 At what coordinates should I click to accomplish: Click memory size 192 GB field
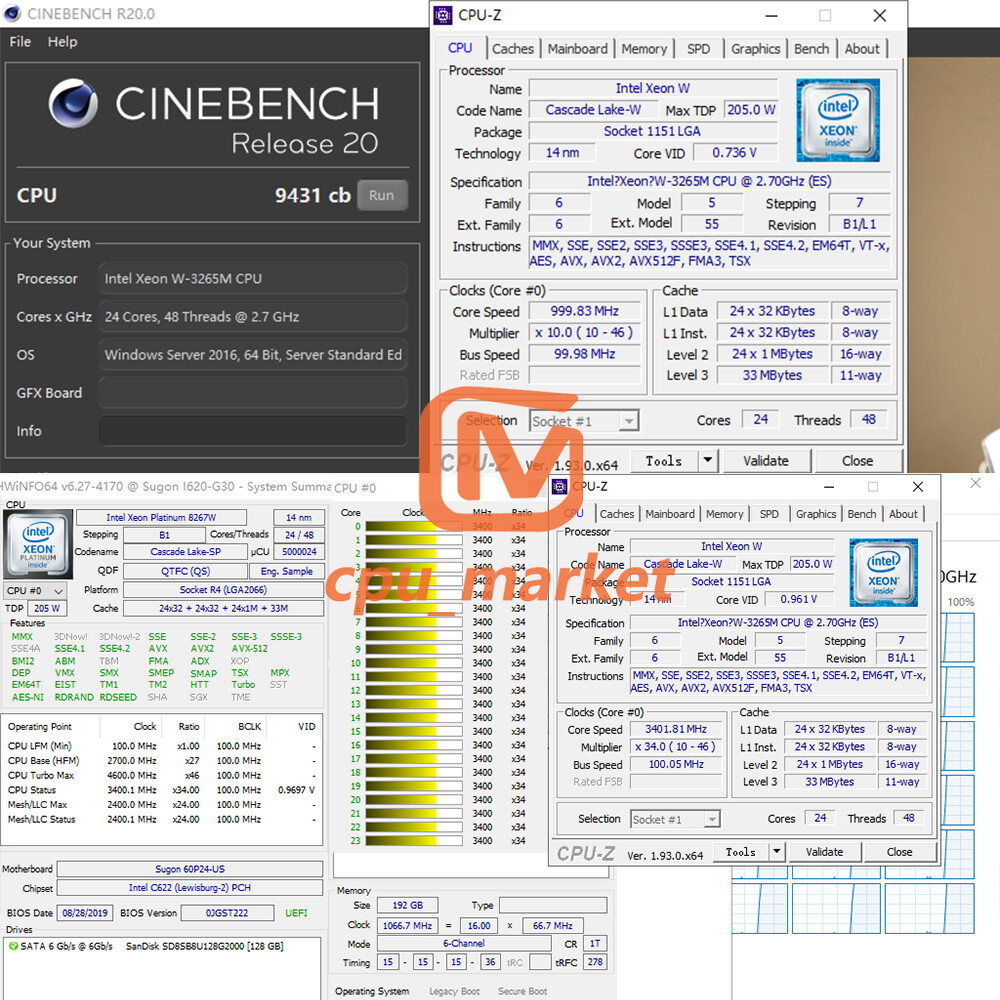408,906
